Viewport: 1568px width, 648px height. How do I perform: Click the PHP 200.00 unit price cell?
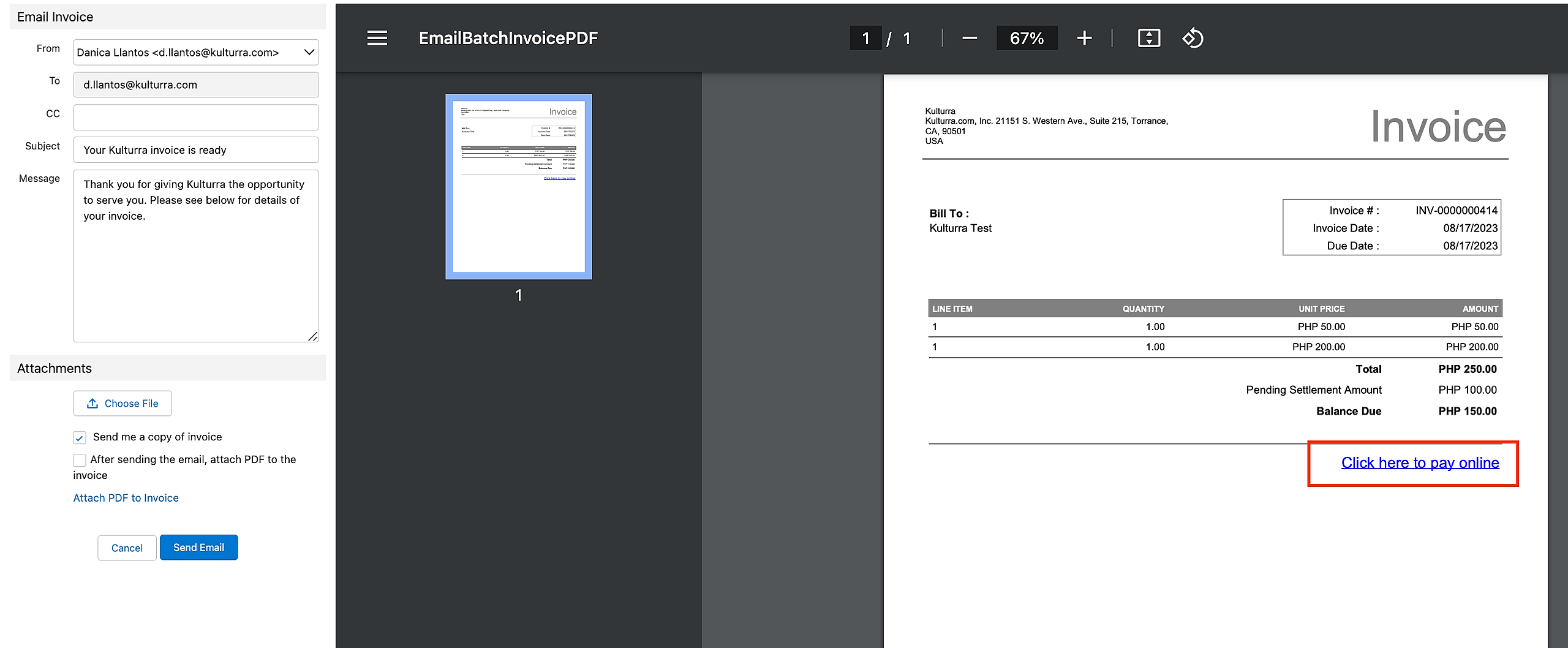1319,347
